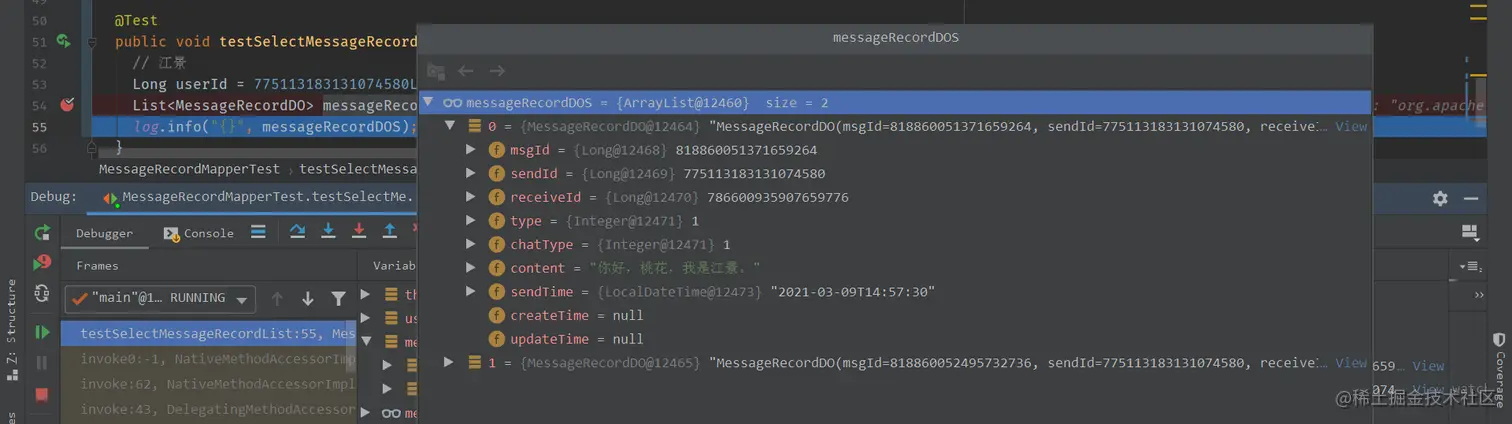This screenshot has height=424, width=1512.
Task: Click the popup back arrow icon
Action: (x=465, y=71)
